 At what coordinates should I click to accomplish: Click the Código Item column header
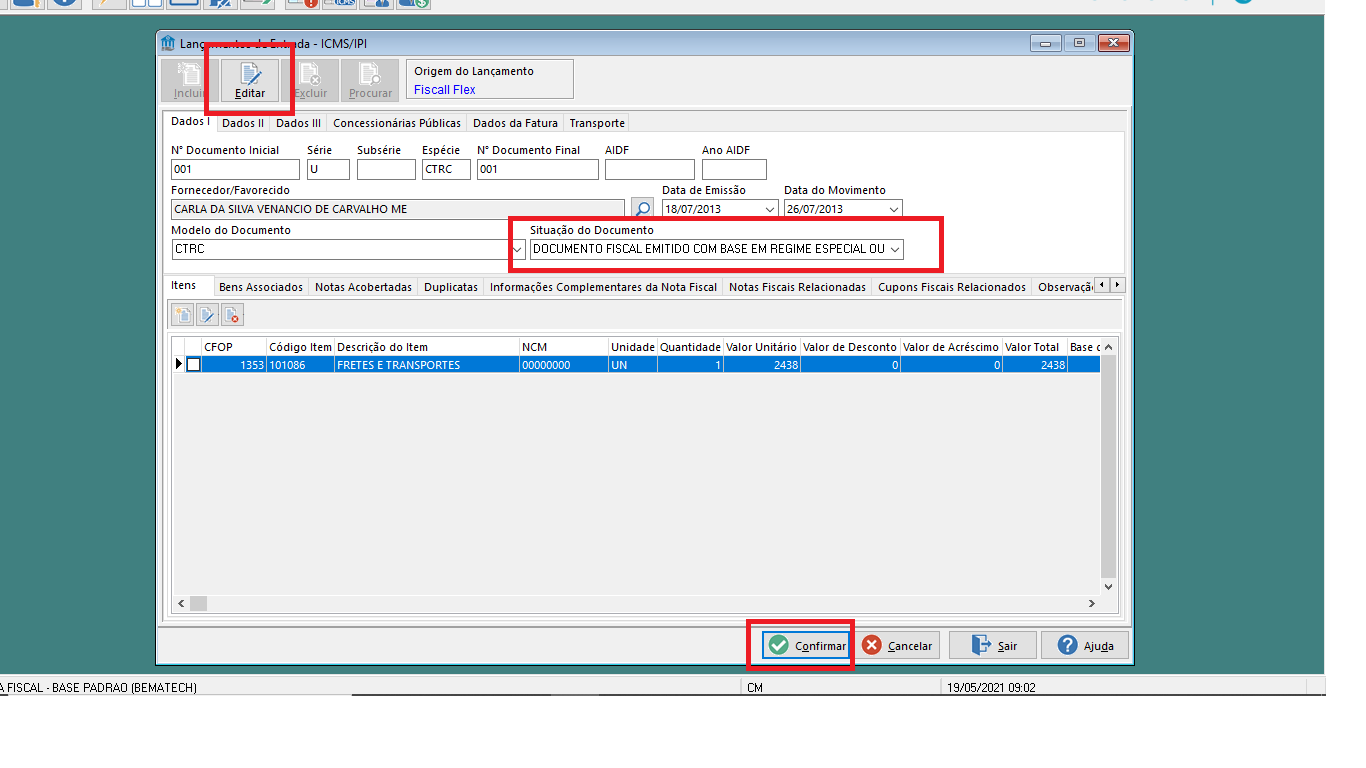point(300,347)
